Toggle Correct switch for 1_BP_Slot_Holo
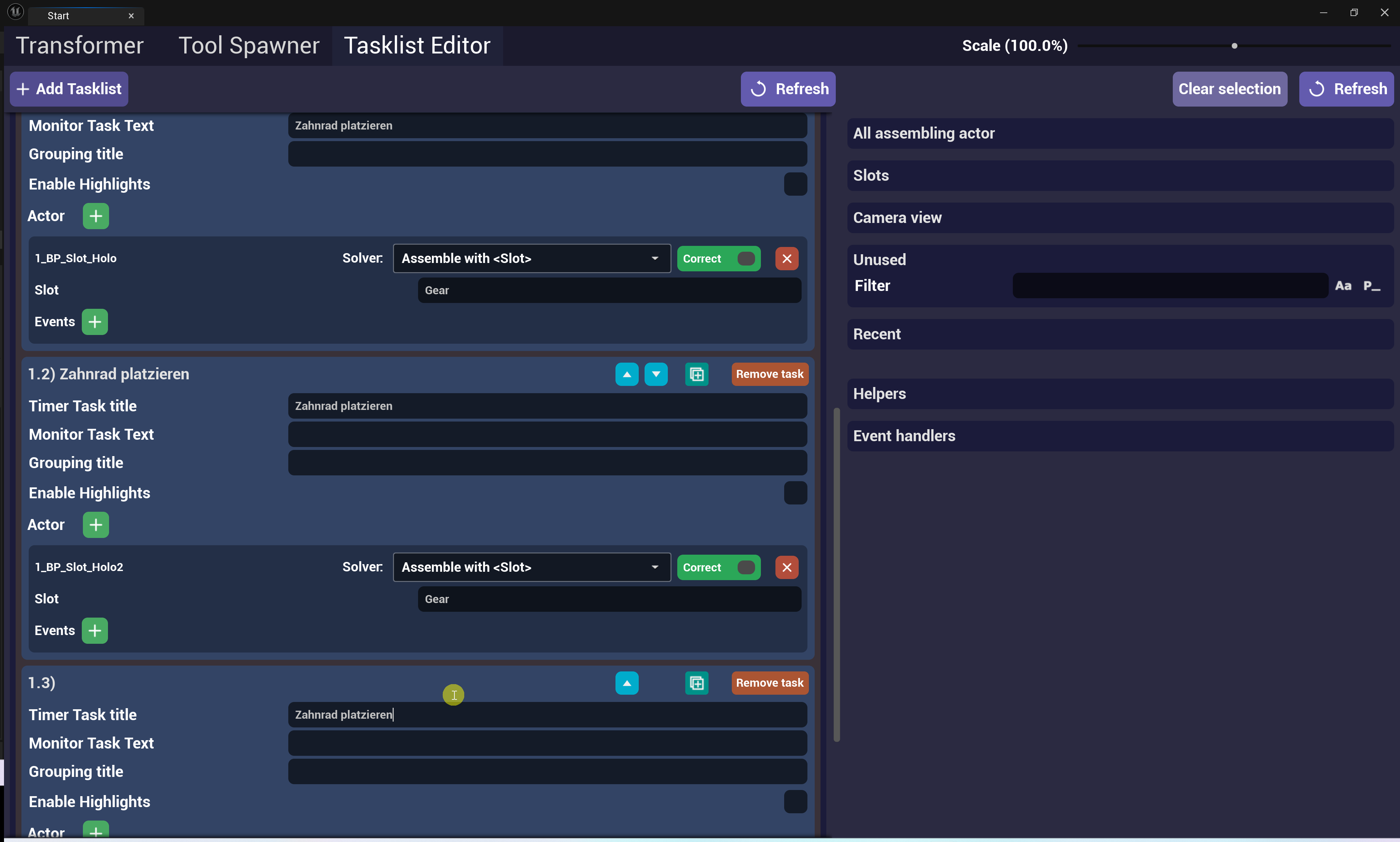 pos(746,259)
